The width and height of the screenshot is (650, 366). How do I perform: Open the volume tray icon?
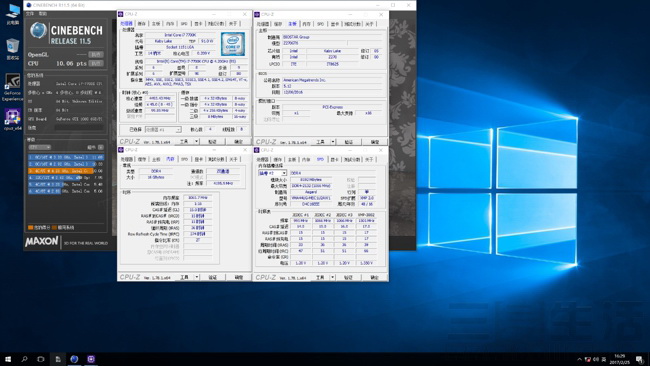596,359
